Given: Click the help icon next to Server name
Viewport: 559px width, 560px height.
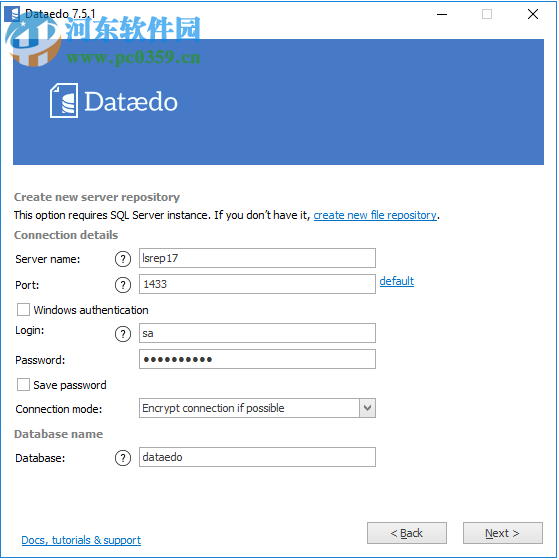Looking at the screenshot, I should (x=123, y=259).
